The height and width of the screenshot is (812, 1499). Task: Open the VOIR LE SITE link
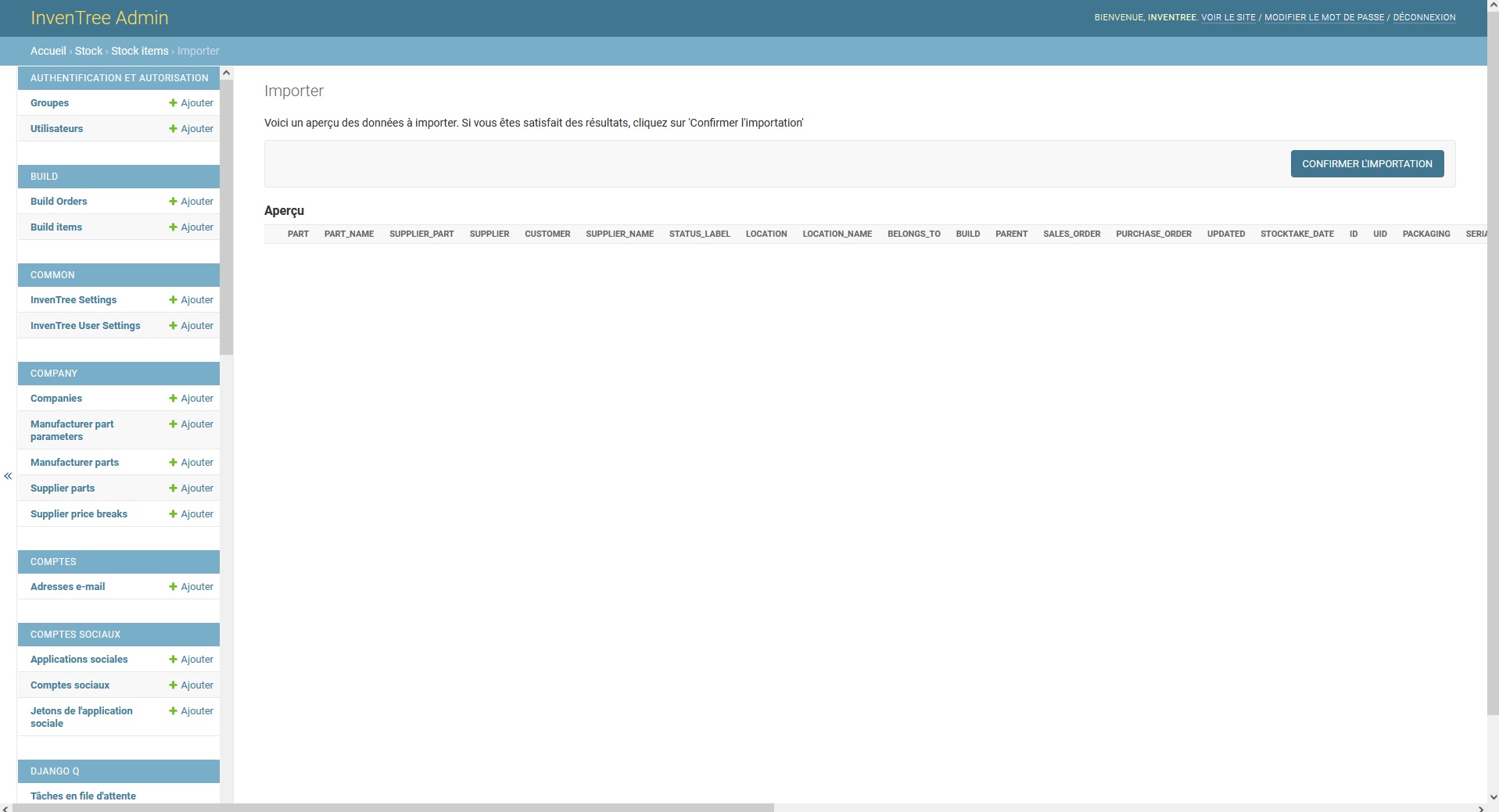click(x=1228, y=16)
